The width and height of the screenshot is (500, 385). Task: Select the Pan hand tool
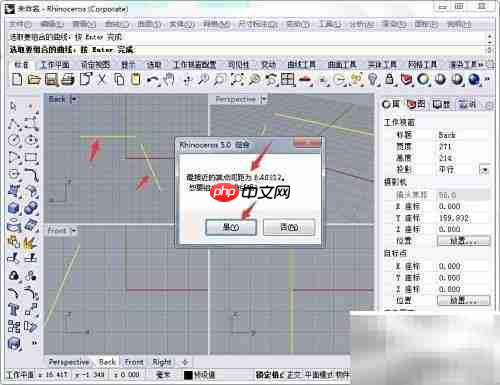pos(169,80)
